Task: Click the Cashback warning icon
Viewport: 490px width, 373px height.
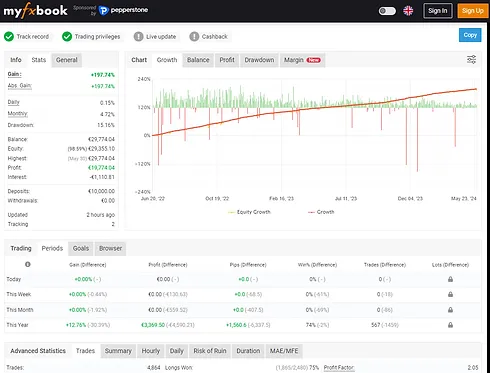Action: click(x=194, y=37)
